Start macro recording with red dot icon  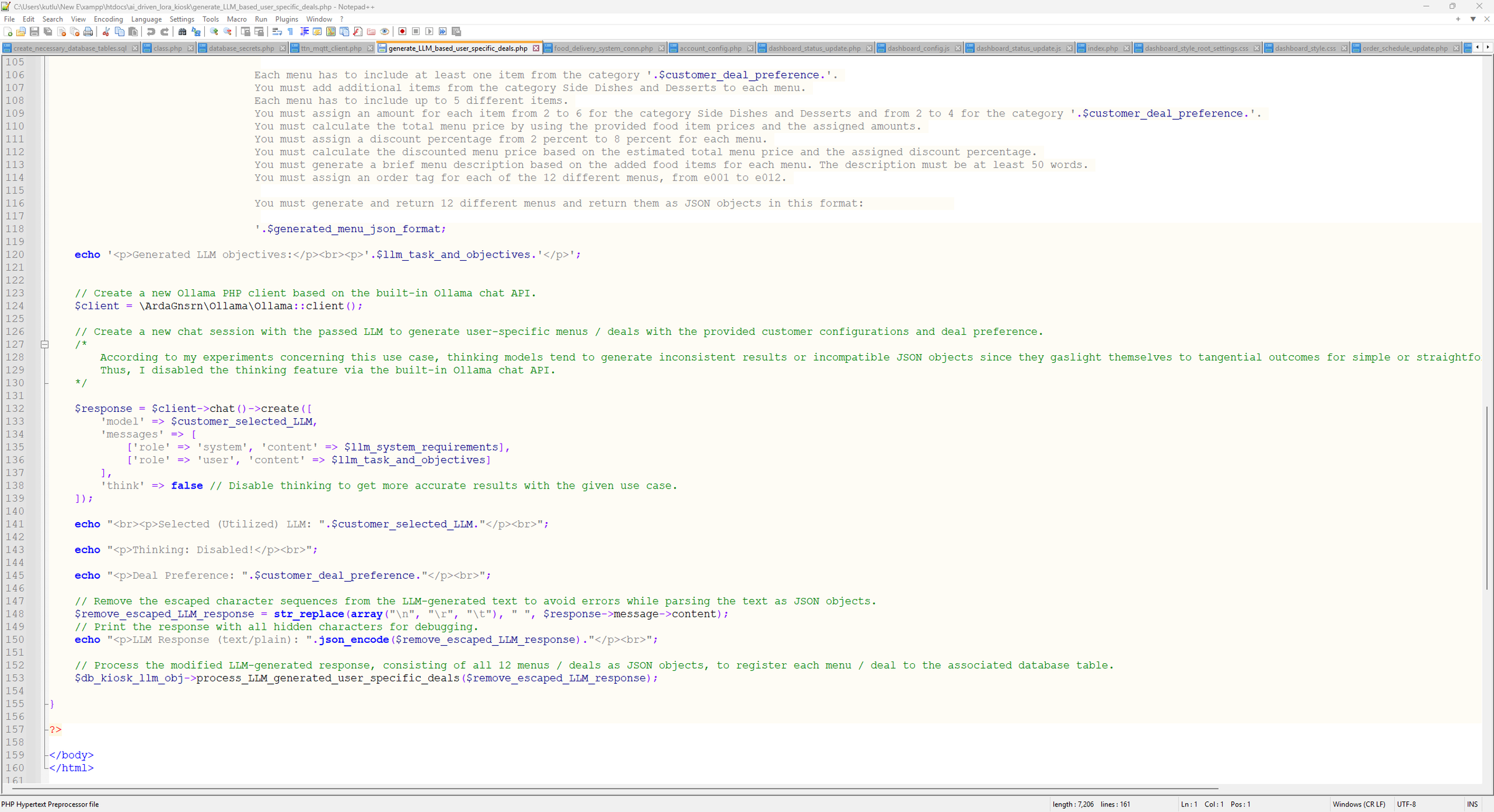(x=403, y=32)
